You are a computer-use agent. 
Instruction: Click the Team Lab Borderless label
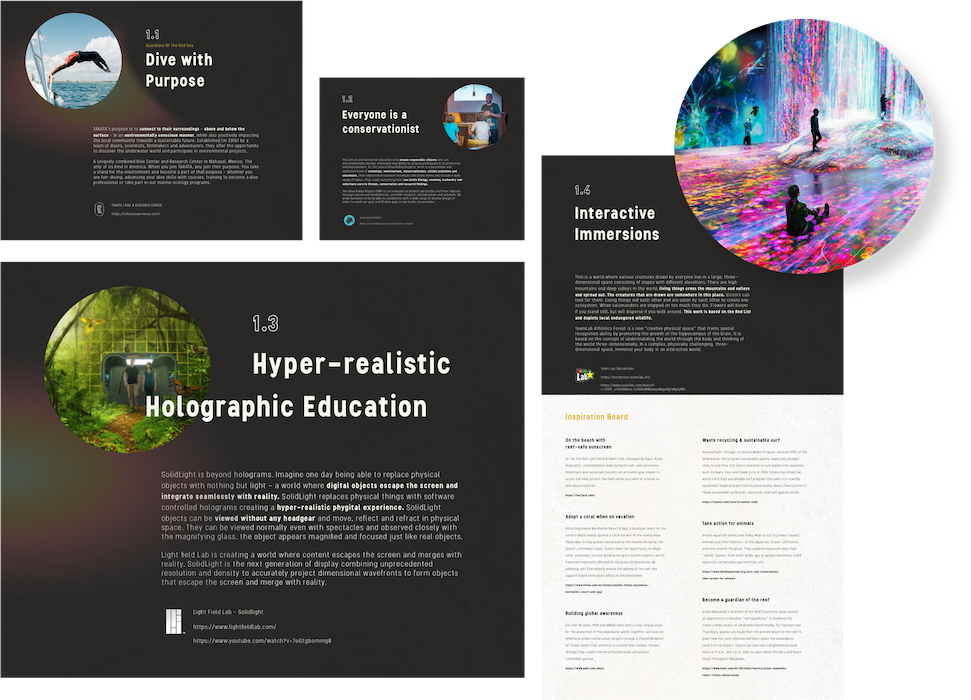[617, 369]
